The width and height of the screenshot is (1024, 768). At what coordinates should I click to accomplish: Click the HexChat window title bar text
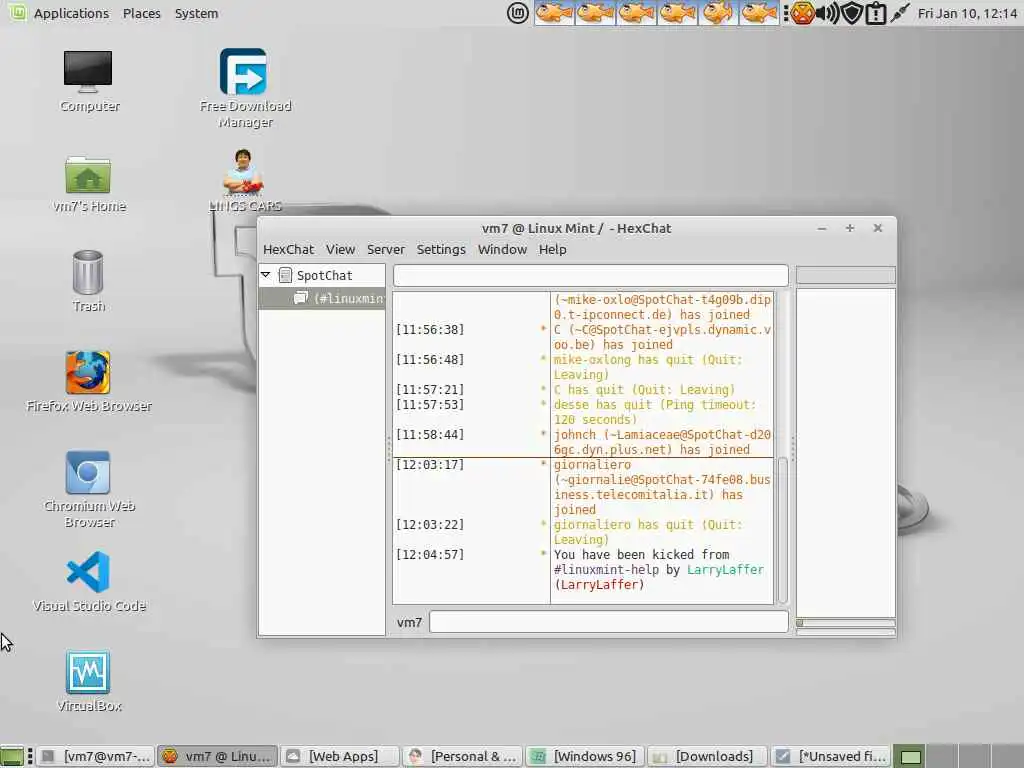coord(576,228)
